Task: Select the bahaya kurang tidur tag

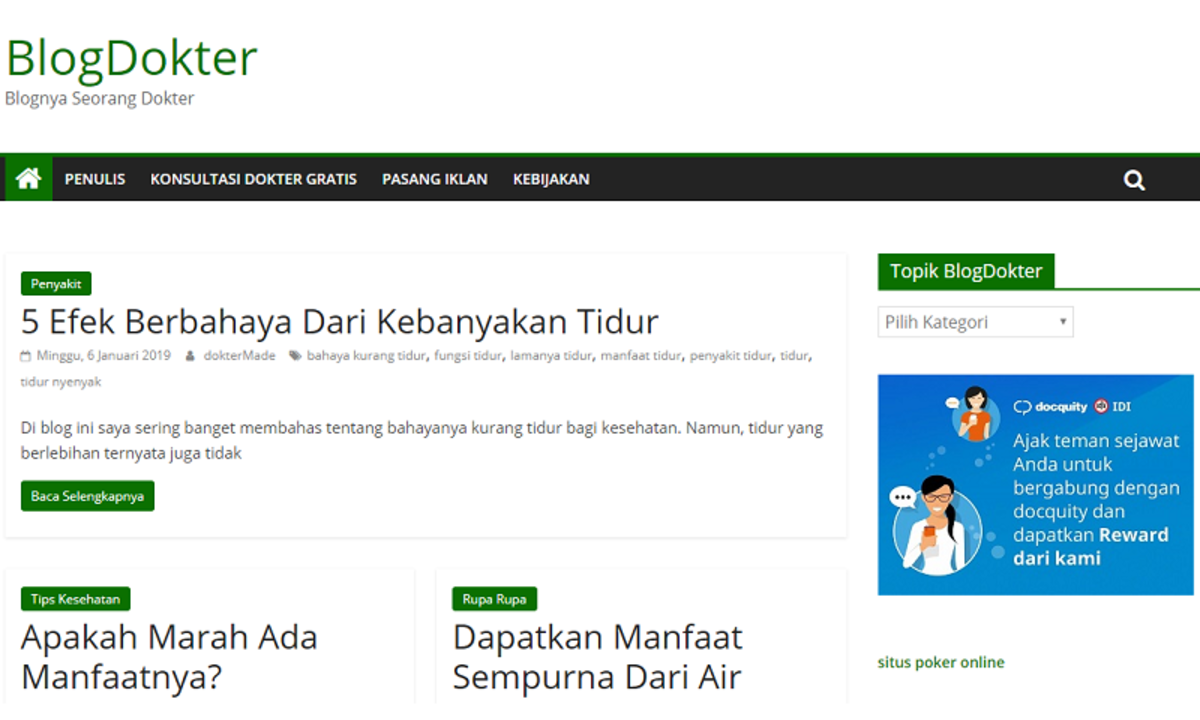Action: [365, 355]
